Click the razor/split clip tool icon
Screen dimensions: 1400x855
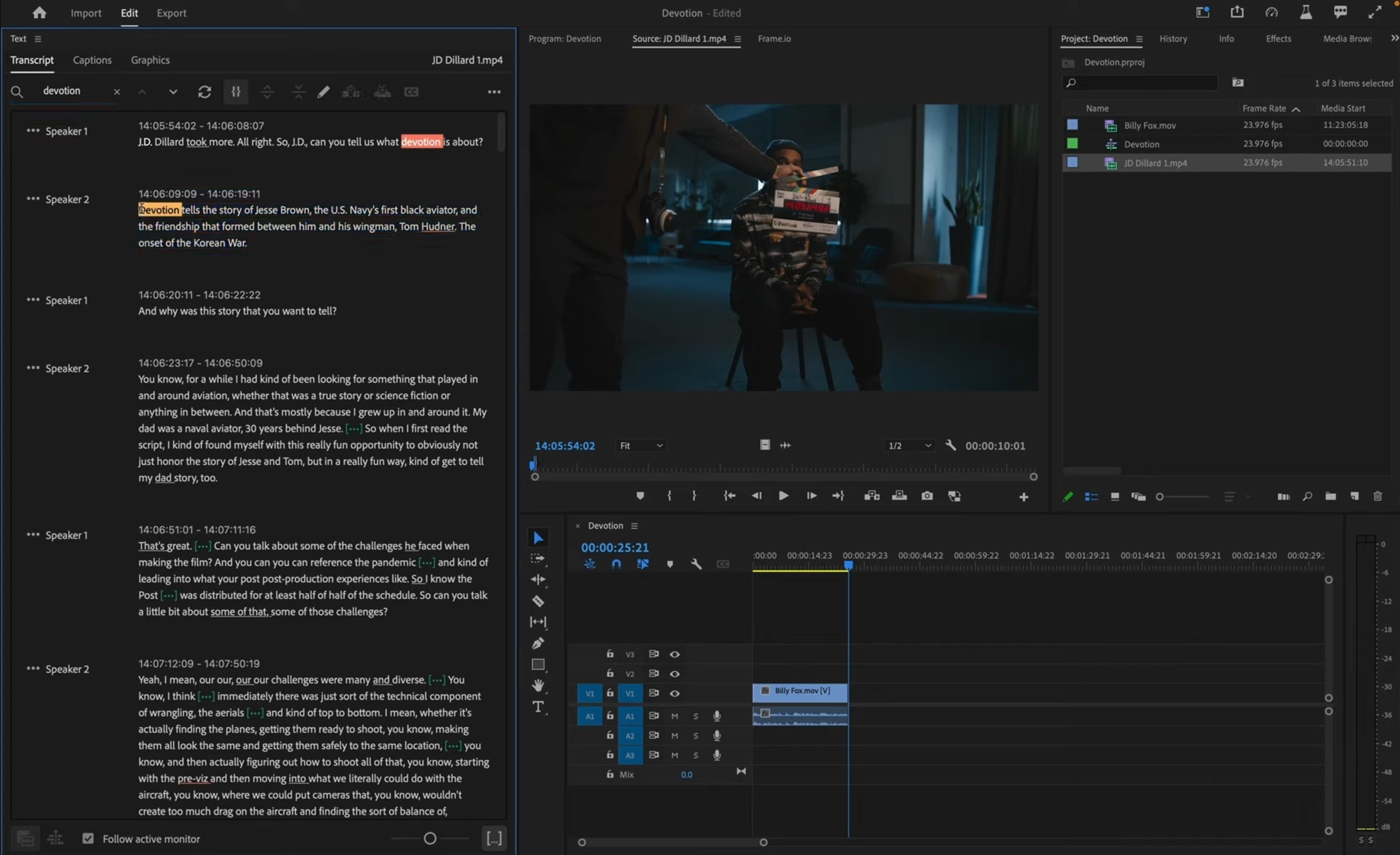(538, 600)
